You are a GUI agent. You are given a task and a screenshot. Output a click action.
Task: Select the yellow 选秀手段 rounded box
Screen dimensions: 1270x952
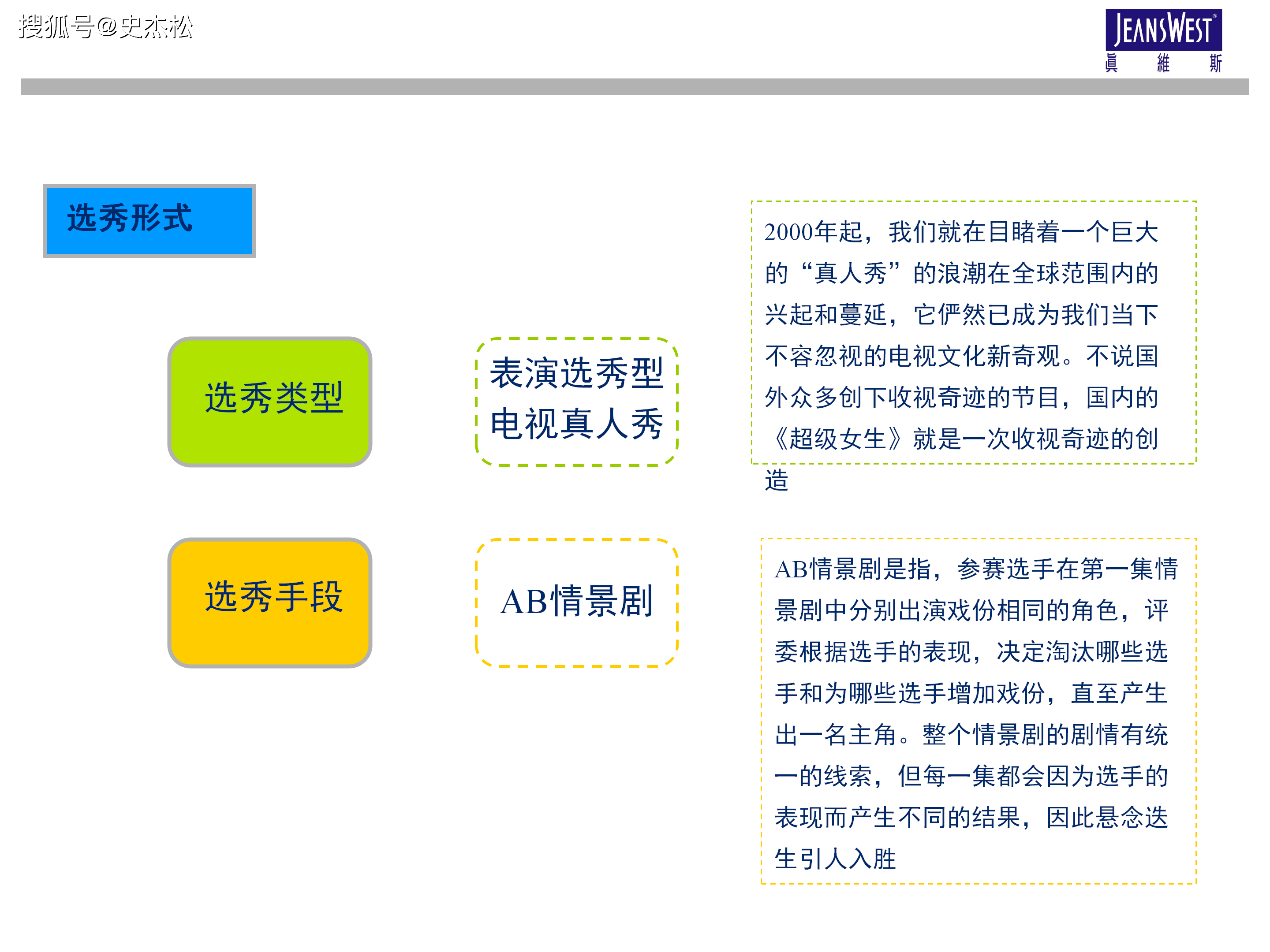[270, 602]
